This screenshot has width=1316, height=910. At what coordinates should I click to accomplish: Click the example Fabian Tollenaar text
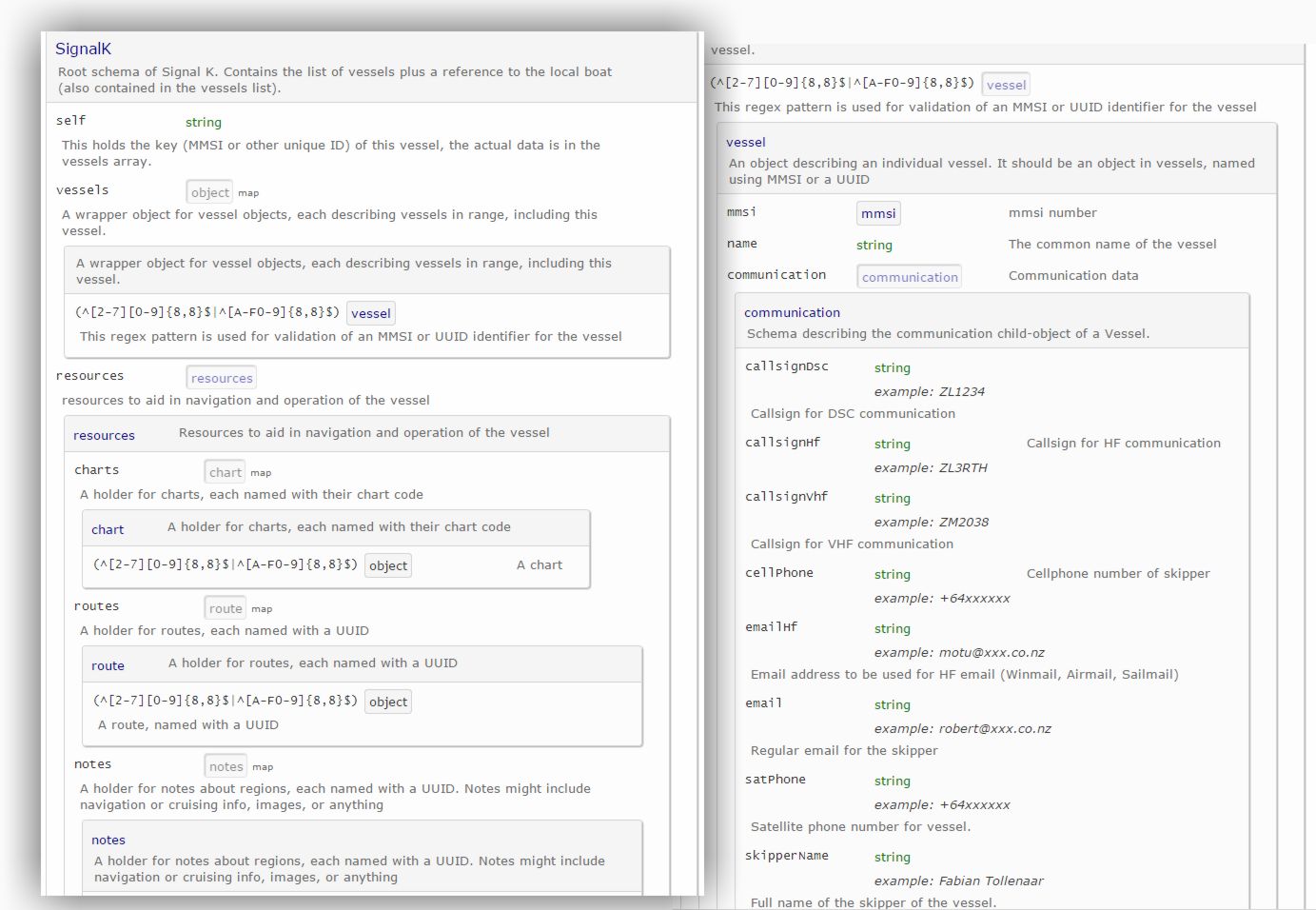pyautogui.click(x=958, y=880)
